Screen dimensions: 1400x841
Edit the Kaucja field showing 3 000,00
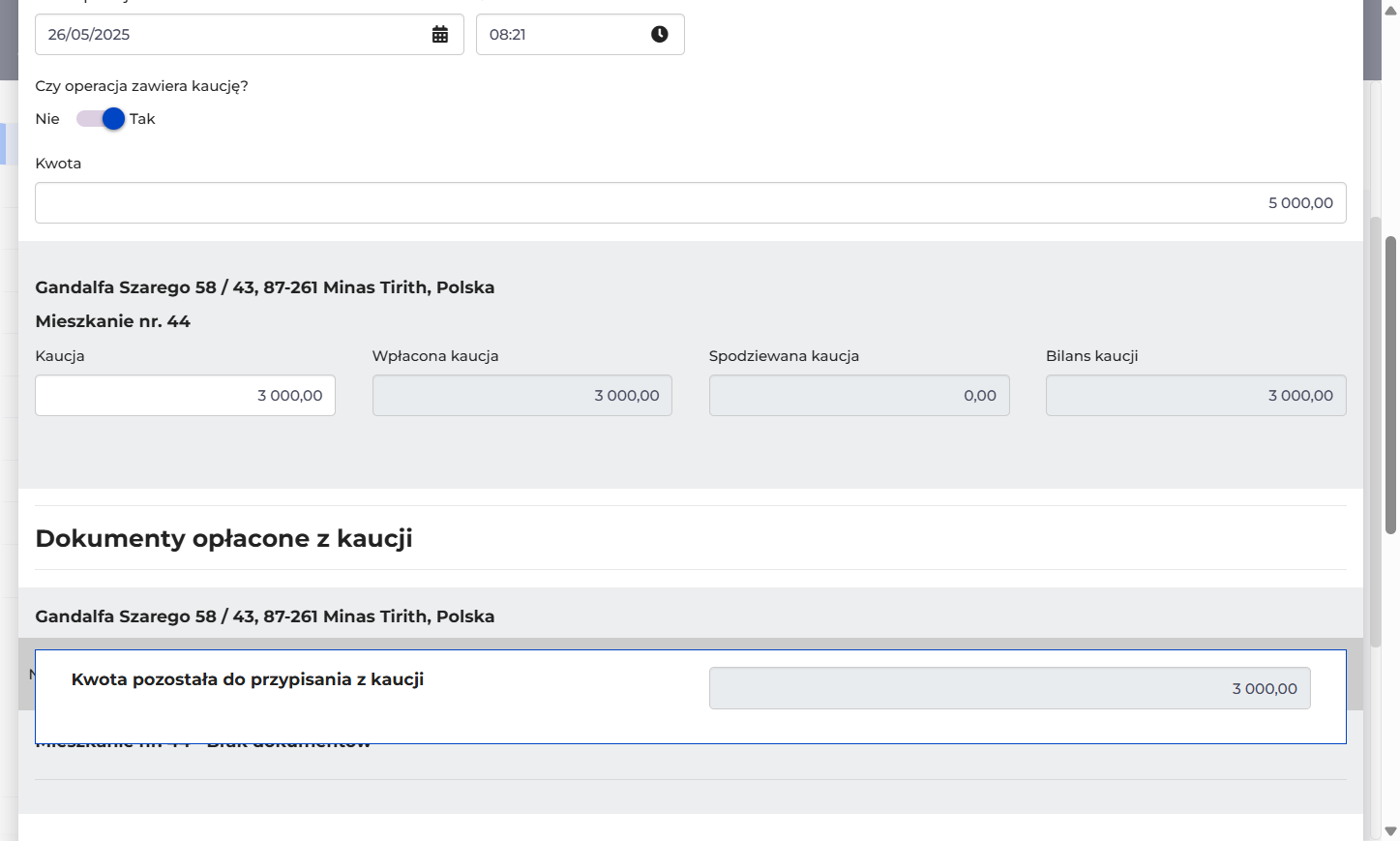coord(186,396)
